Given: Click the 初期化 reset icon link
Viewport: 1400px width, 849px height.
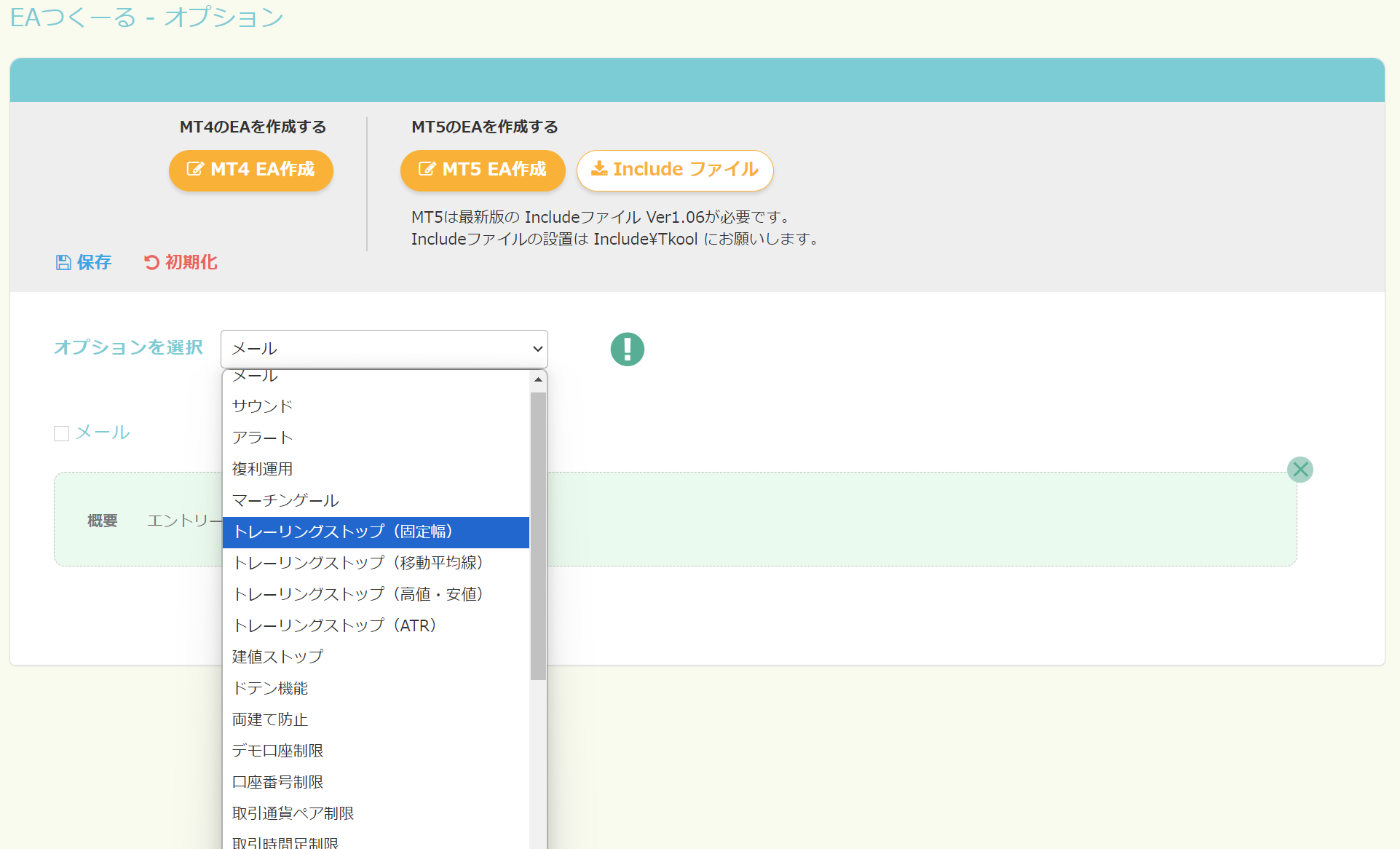Looking at the screenshot, I should 181,262.
